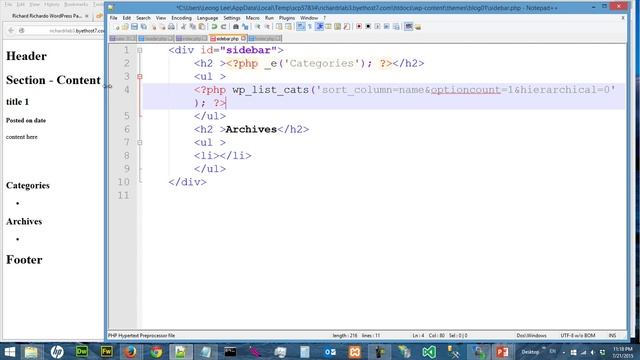Toggle show all characters paragraph icon
This screenshot has width=640, height=360.
[x=310, y=27]
